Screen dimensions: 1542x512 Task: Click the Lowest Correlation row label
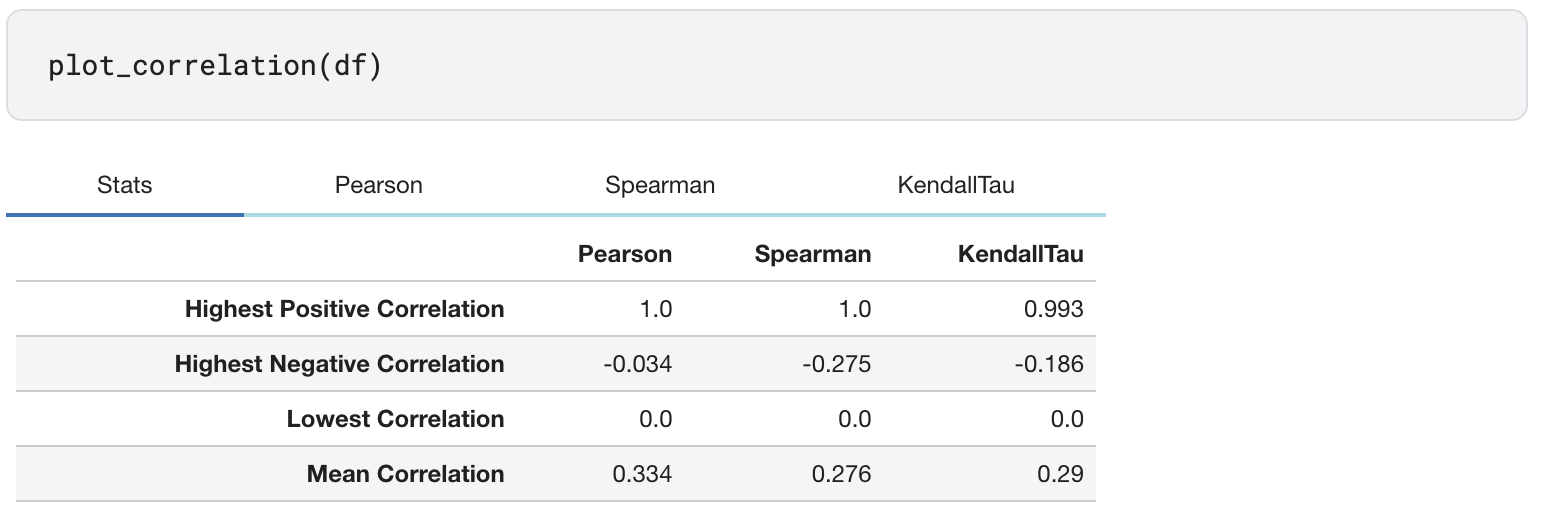[395, 419]
